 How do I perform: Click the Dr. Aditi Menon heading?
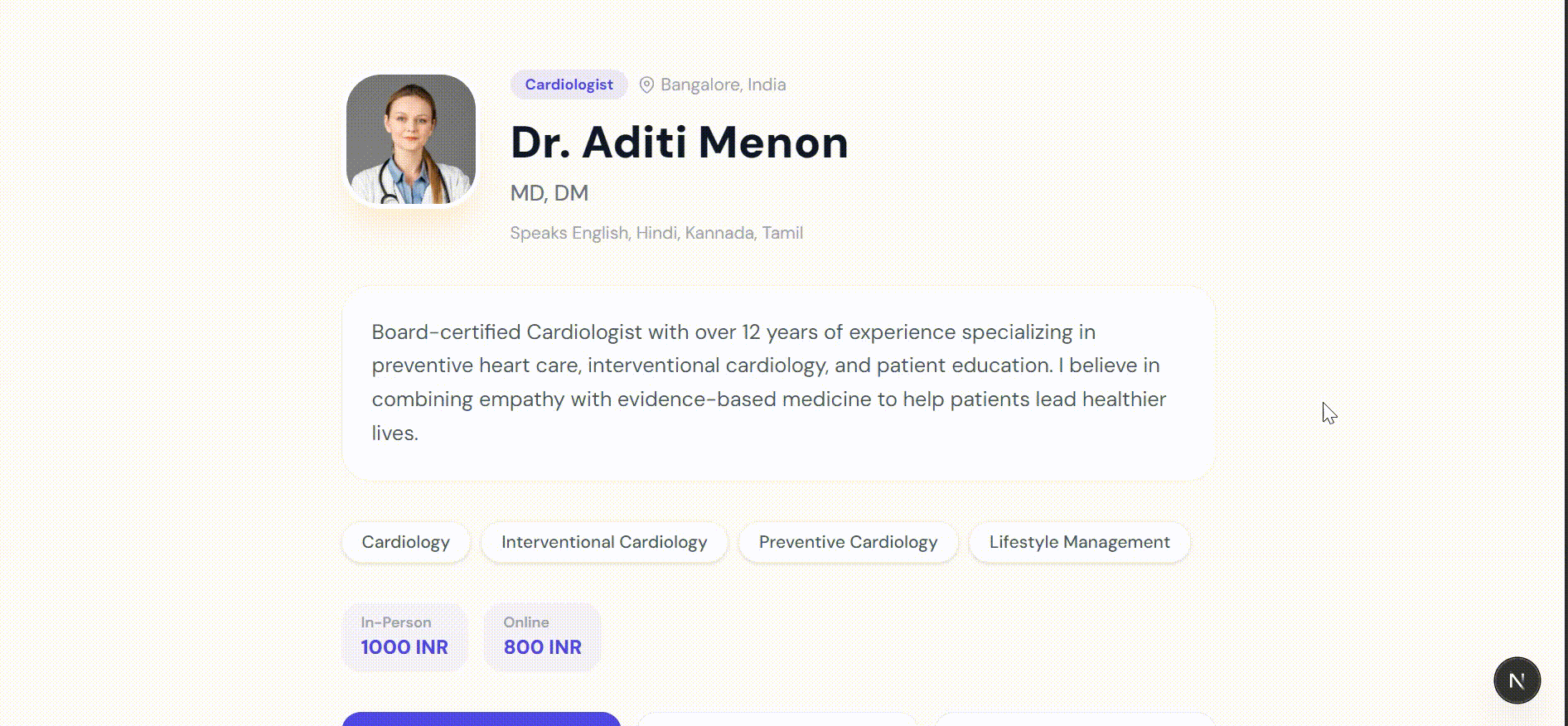point(680,142)
